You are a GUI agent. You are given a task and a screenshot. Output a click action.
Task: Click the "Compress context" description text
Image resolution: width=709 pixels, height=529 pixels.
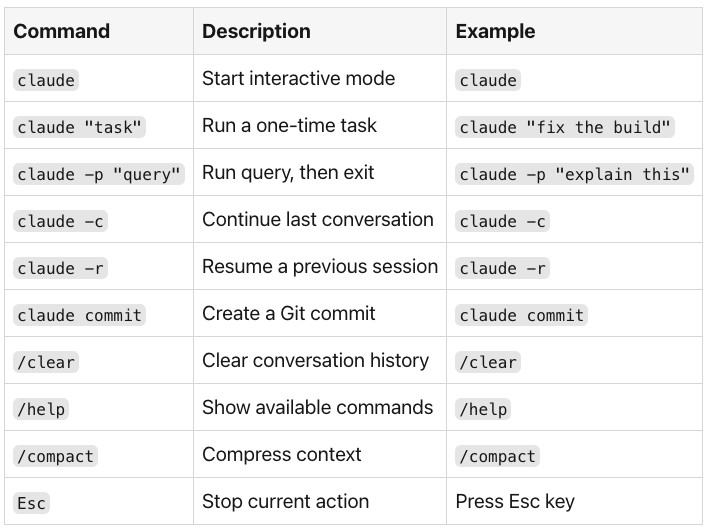click(x=282, y=455)
